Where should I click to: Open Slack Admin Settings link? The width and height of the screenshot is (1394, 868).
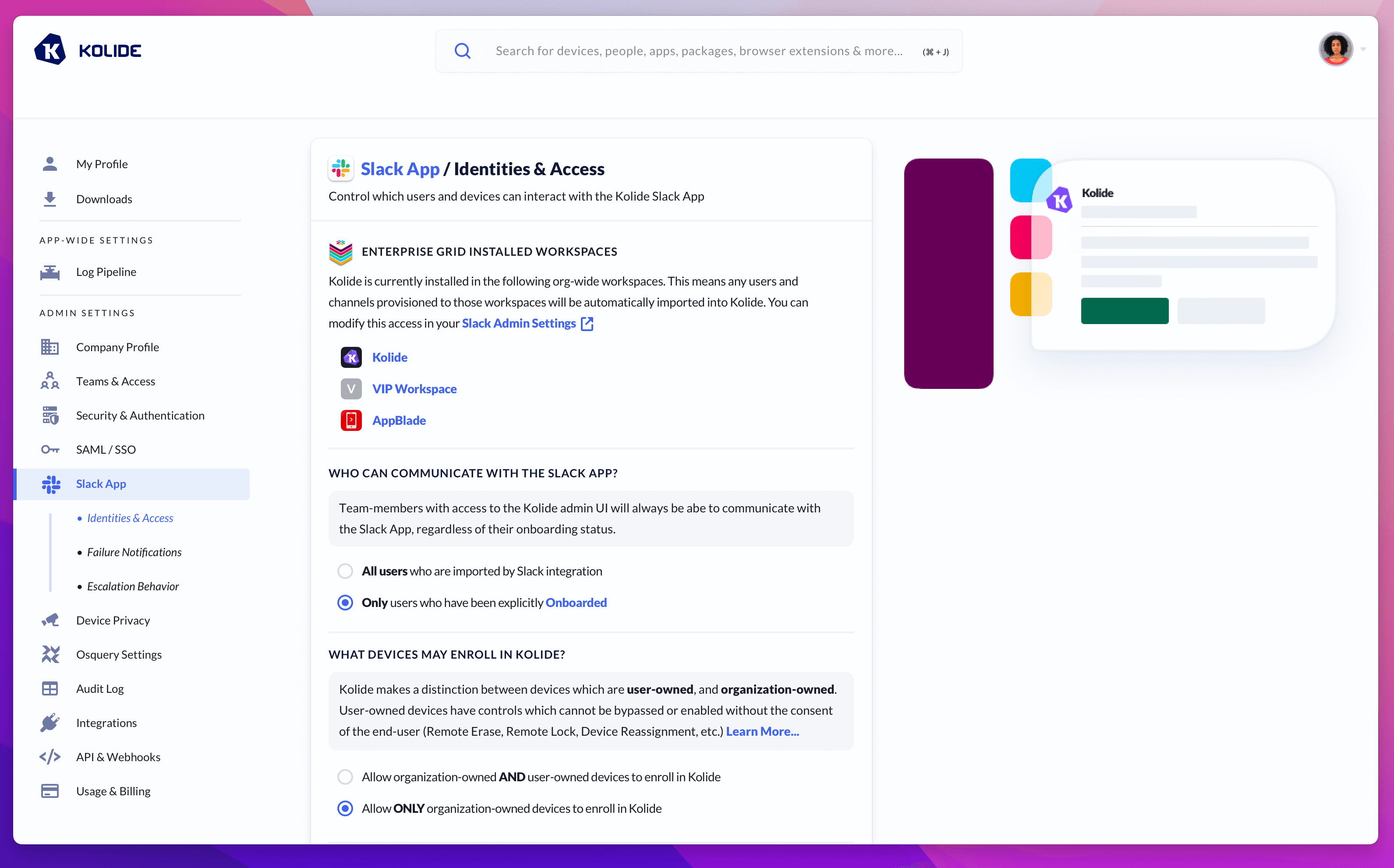click(518, 324)
